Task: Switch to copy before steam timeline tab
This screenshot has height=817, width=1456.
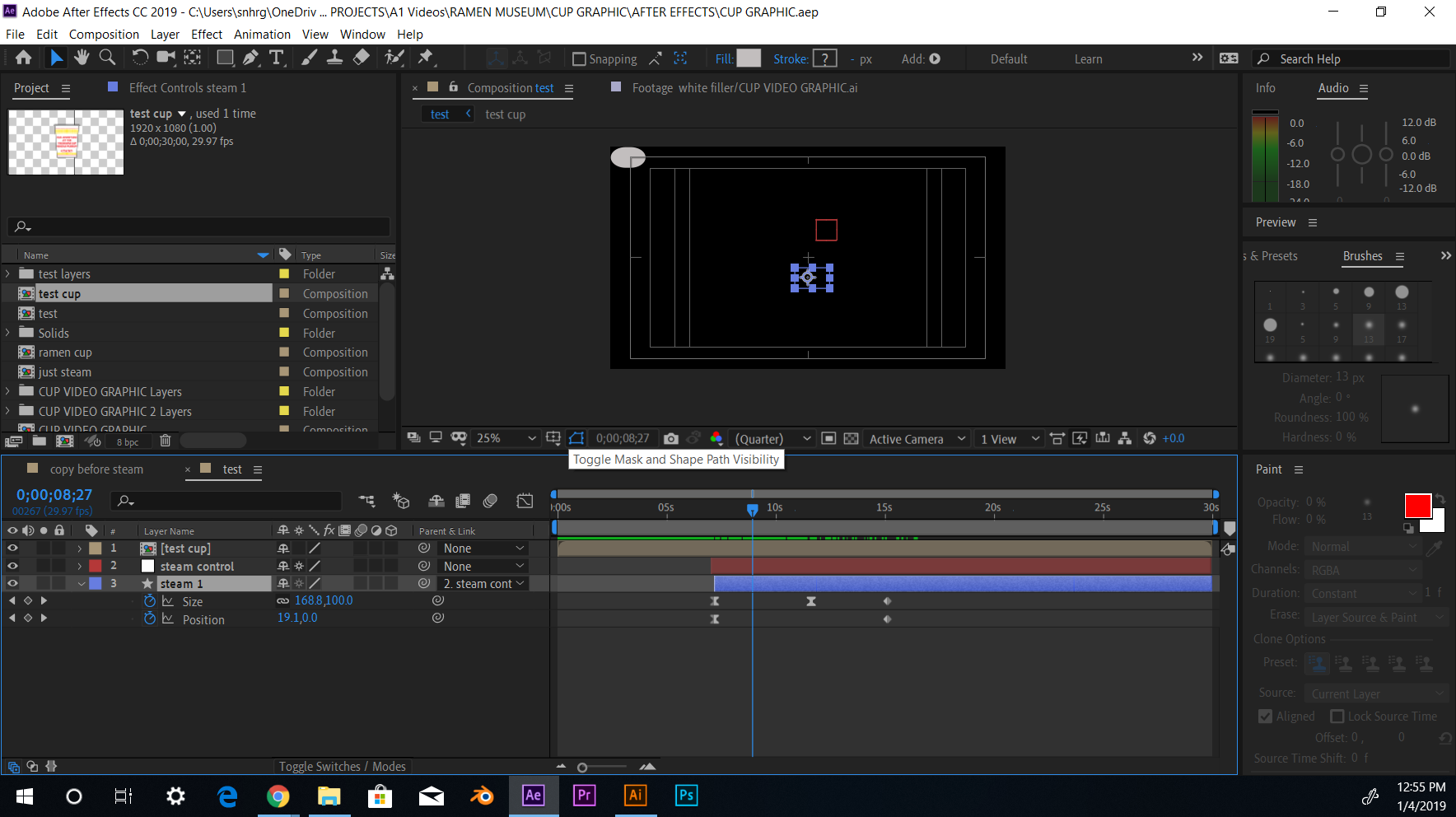Action: [x=96, y=469]
